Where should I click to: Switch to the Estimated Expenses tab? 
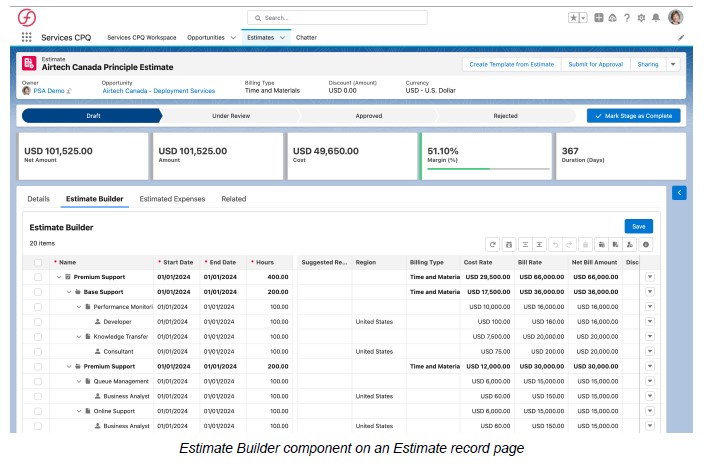172,199
